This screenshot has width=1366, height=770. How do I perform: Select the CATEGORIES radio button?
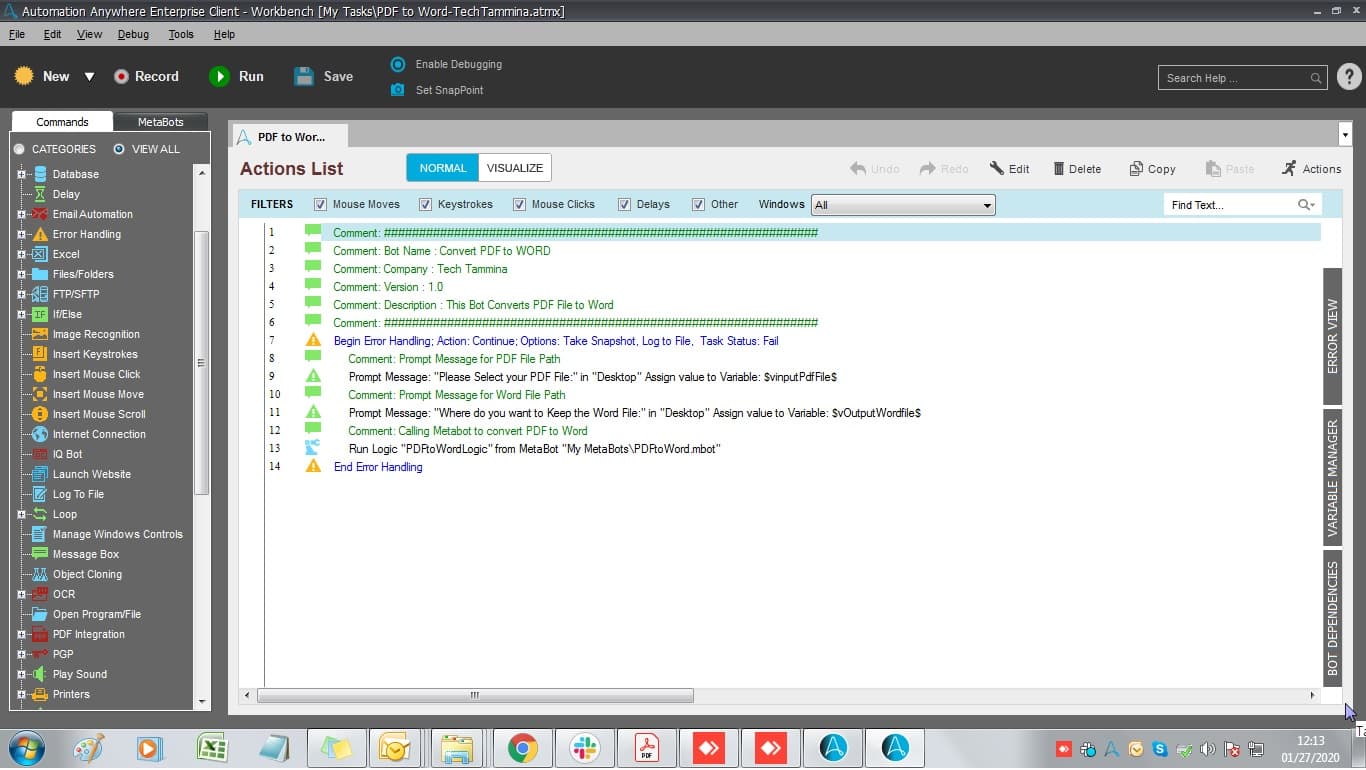click(x=19, y=149)
